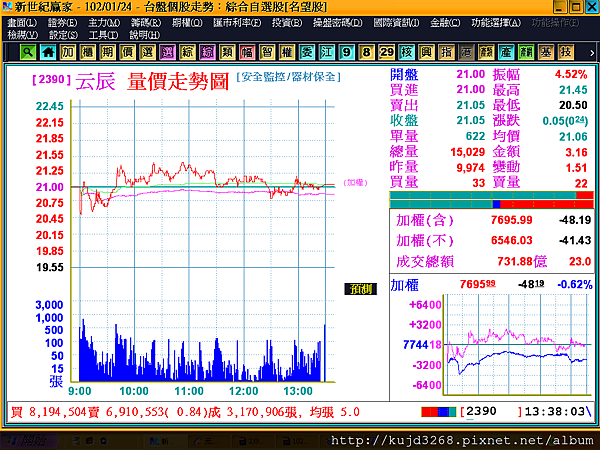
Task: Click the 加權(含) 7695.99 value
Action: pos(512,220)
